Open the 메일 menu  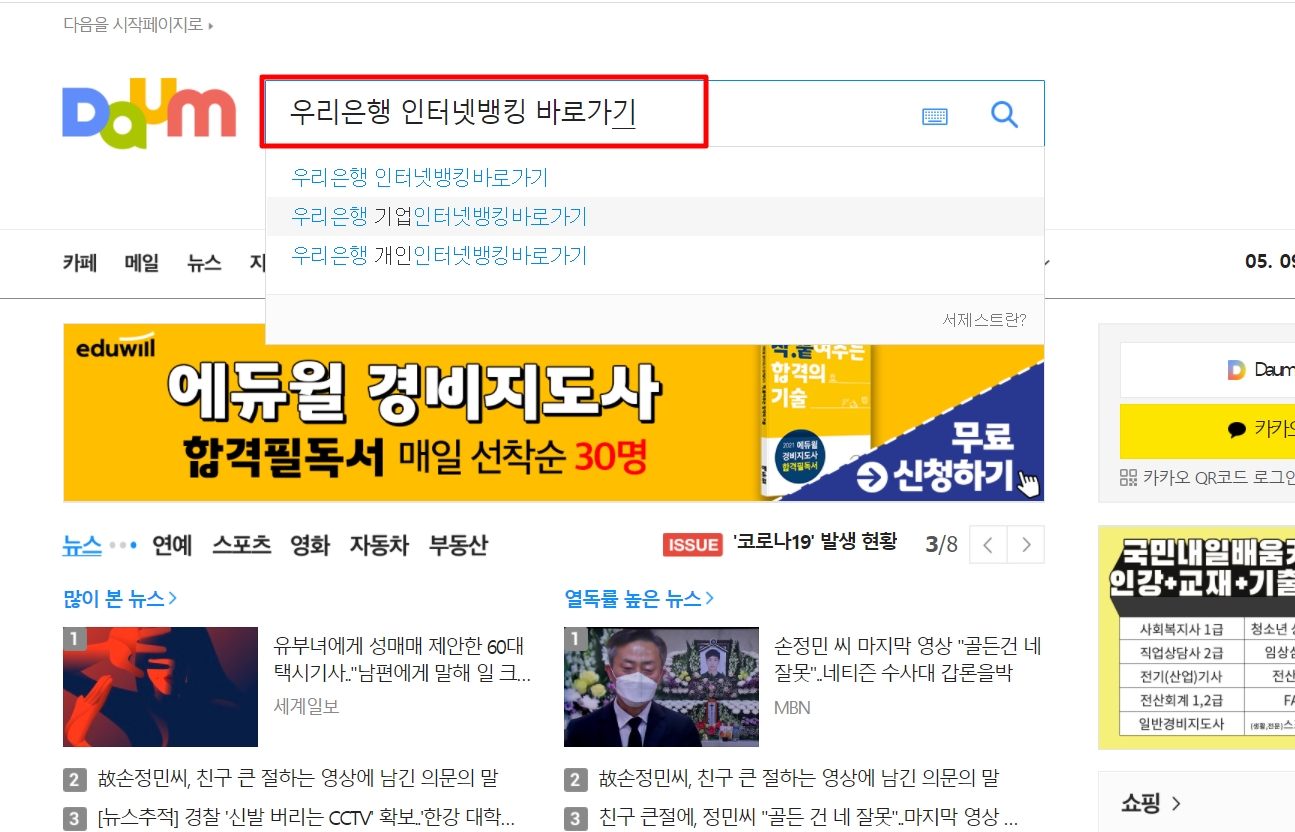pos(142,263)
